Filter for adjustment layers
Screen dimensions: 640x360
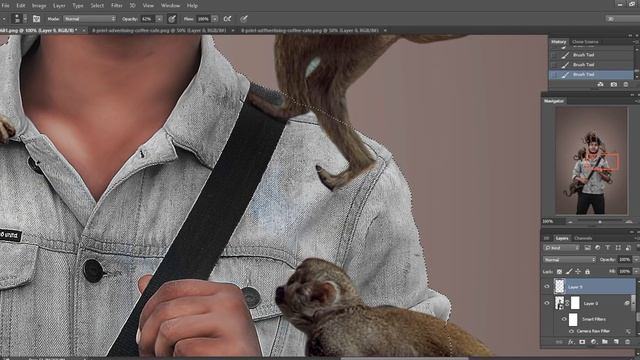coord(598,248)
